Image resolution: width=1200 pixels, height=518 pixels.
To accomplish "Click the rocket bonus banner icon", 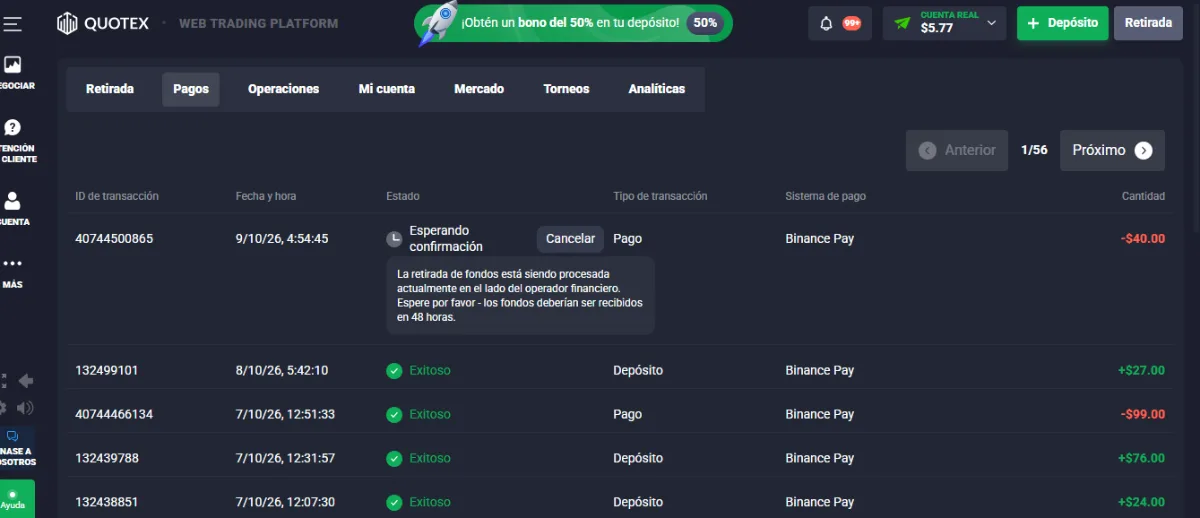I will tap(438, 22).
